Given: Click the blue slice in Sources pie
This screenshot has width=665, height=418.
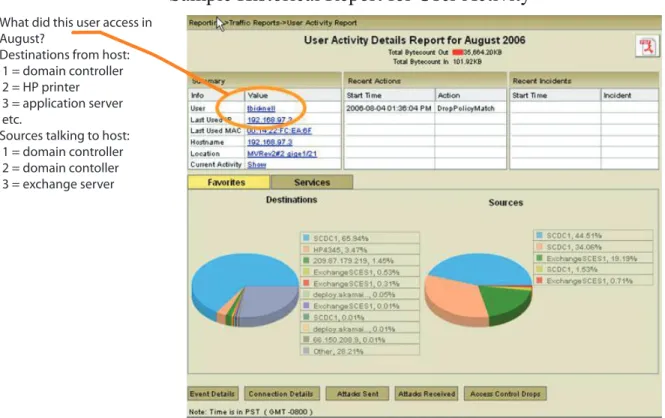Looking at the screenshot, I should pos(479,267).
